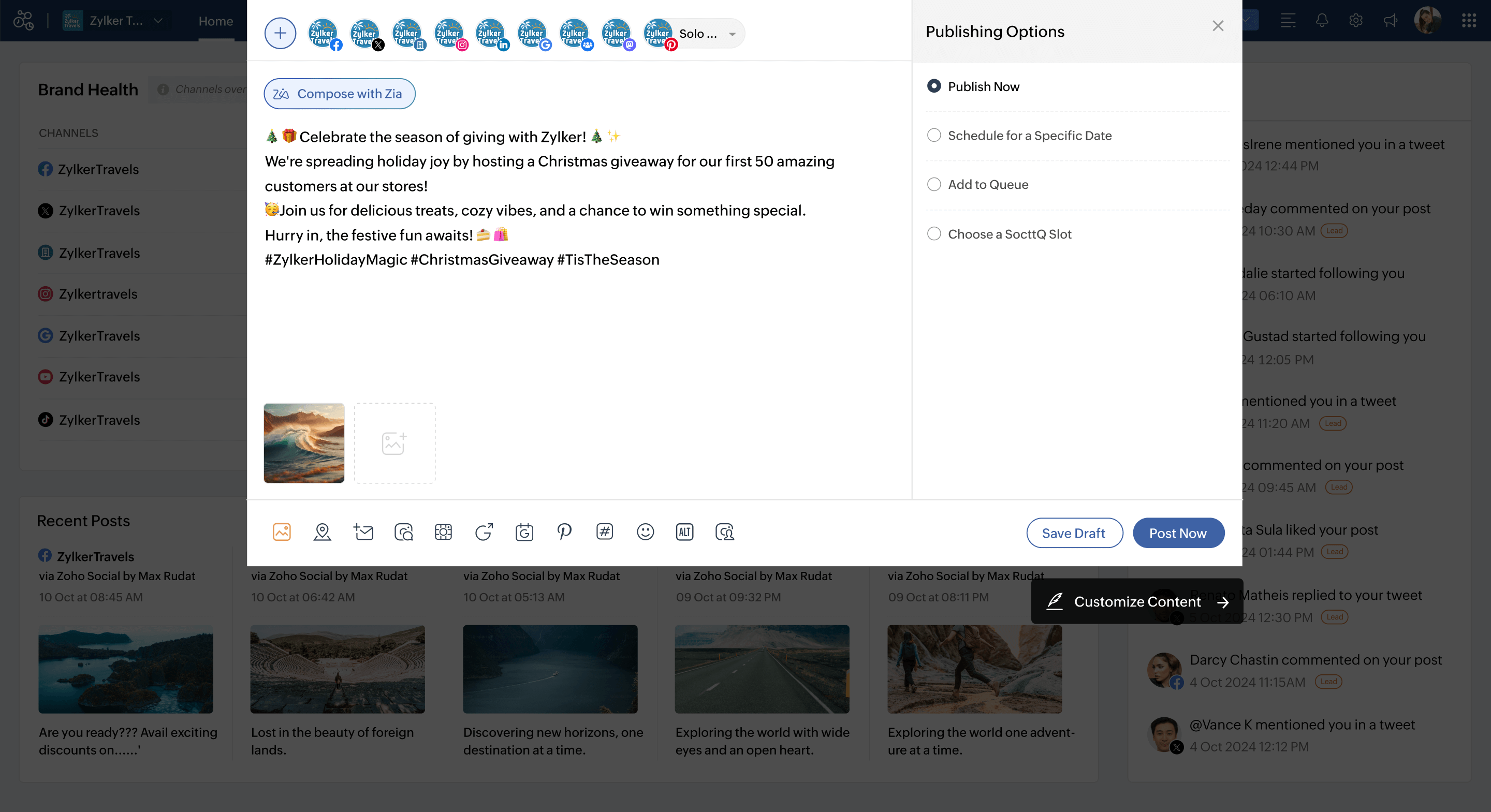Insert a hashtag using the hashtag icon

pyautogui.click(x=605, y=532)
